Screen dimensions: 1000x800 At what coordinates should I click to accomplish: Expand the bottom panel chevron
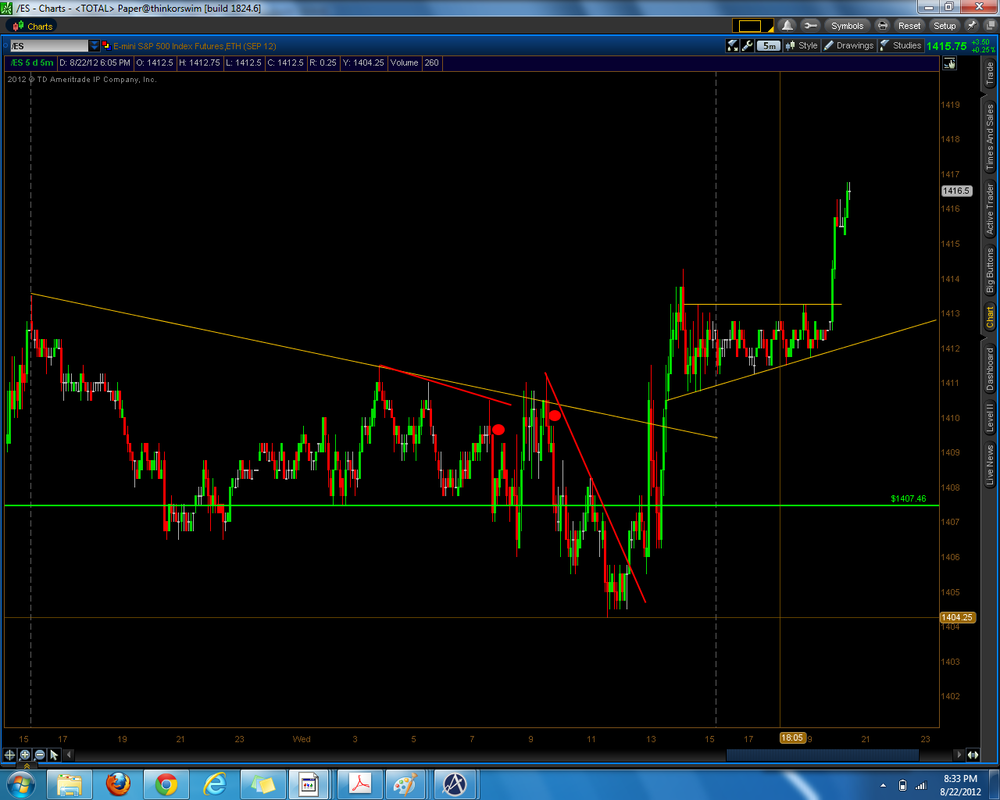[27, 766]
